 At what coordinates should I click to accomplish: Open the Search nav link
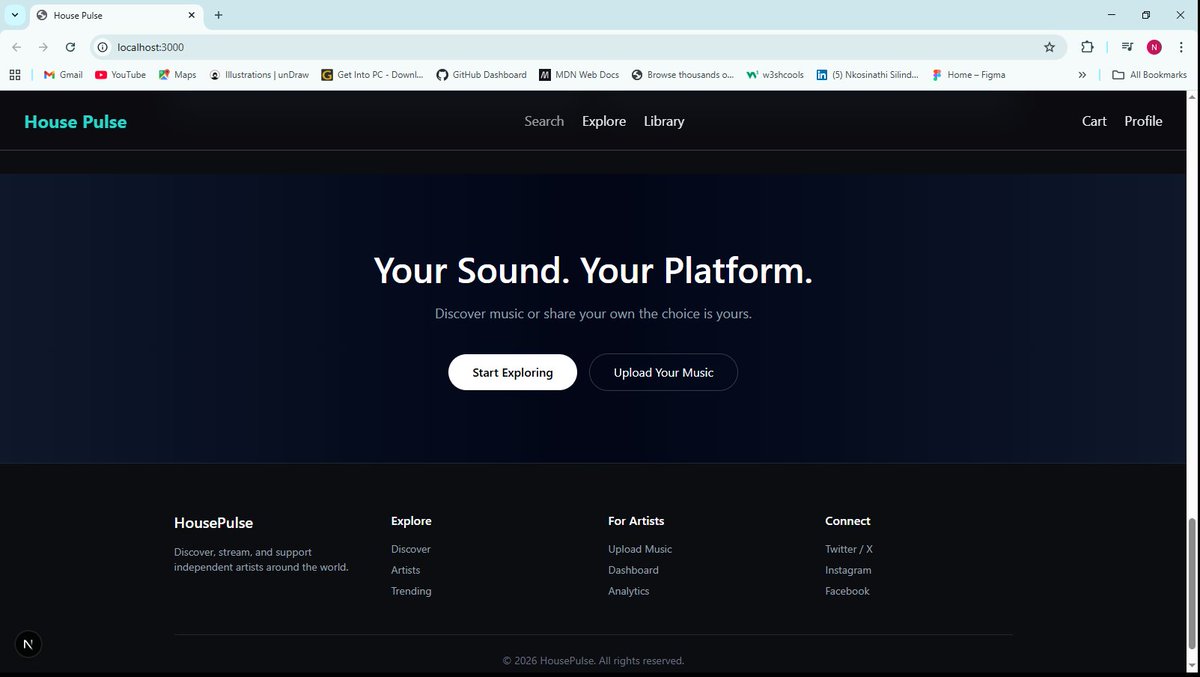[x=544, y=121]
